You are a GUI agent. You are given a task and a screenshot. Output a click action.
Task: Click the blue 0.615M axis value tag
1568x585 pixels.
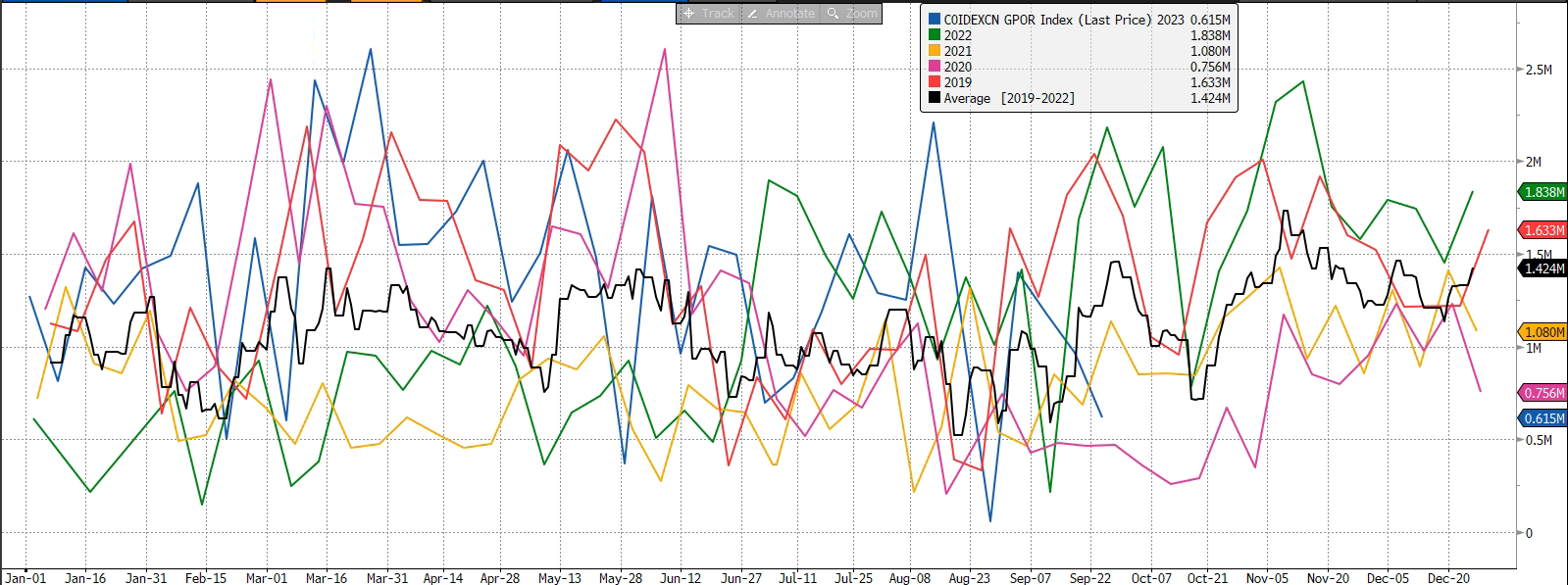(1543, 418)
